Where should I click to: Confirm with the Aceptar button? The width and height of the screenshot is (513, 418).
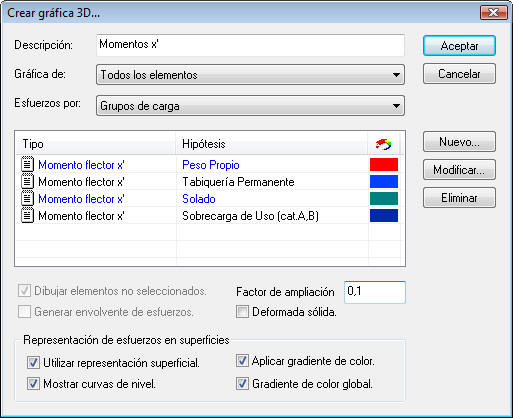click(x=459, y=46)
